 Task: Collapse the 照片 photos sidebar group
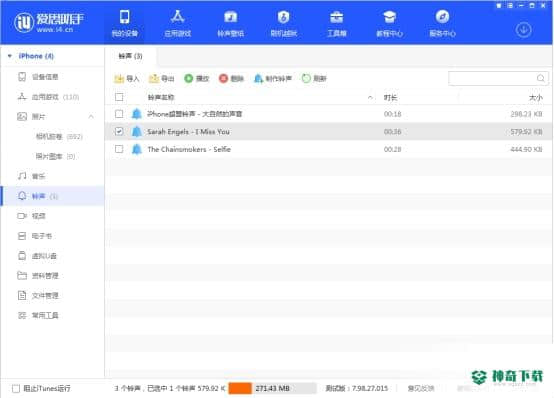pyautogui.click(x=91, y=116)
